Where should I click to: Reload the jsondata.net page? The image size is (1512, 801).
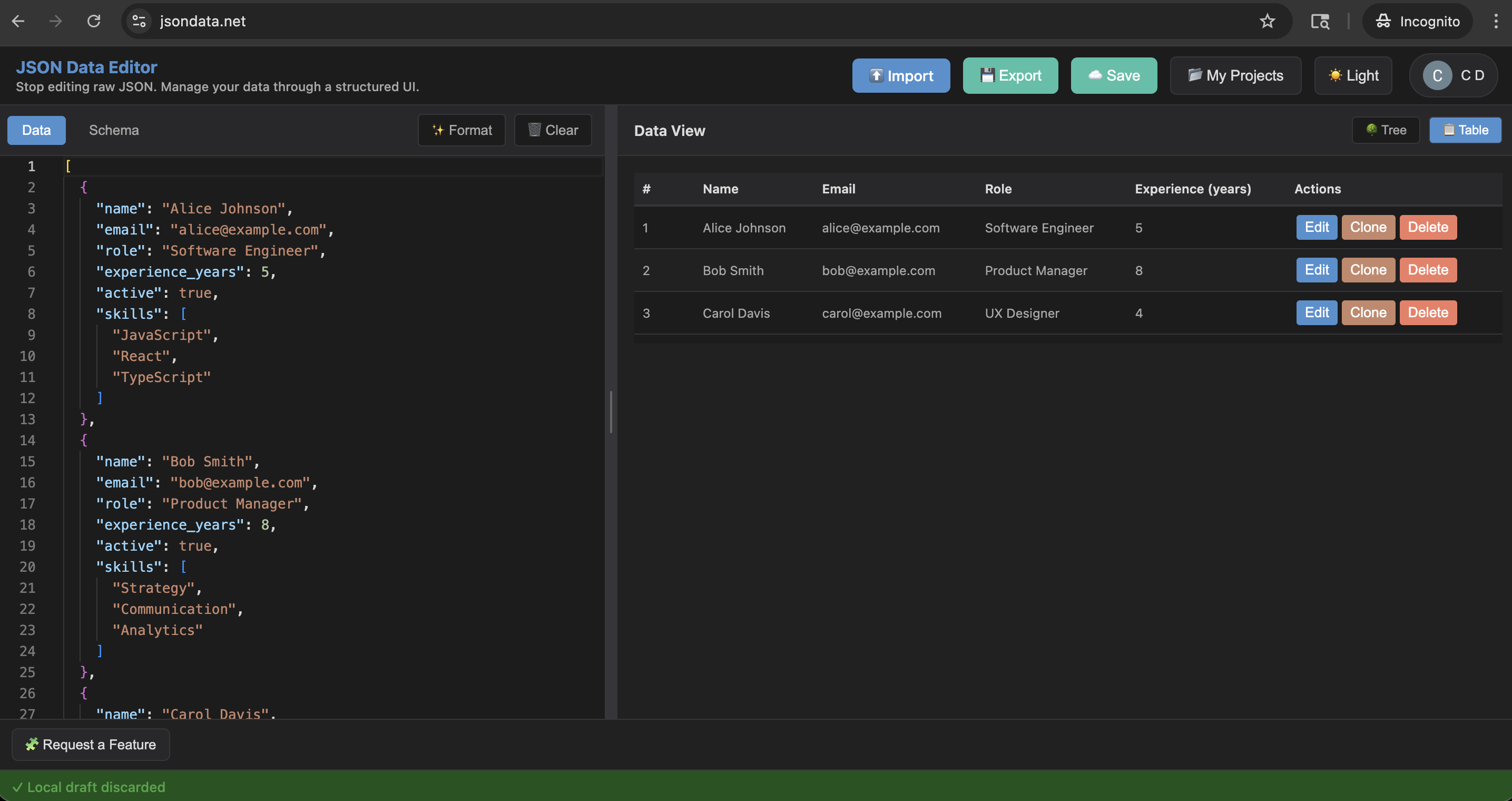click(94, 21)
